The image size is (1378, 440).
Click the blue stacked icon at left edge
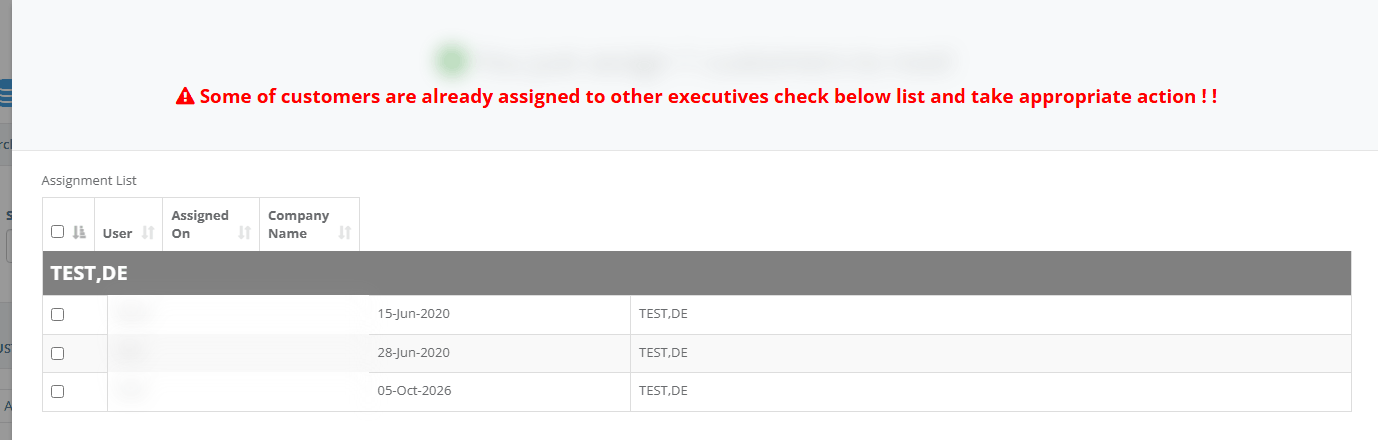coord(5,93)
